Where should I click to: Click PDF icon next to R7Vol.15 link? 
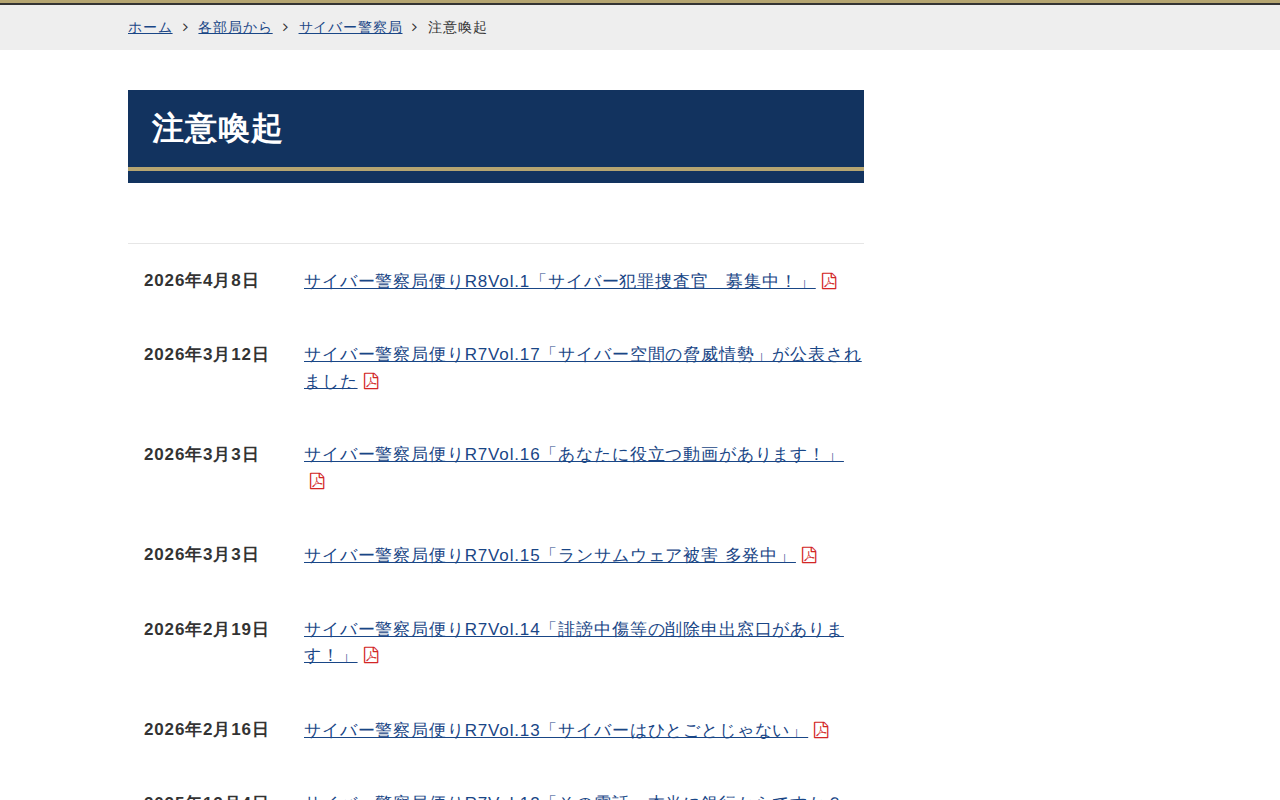coord(809,555)
